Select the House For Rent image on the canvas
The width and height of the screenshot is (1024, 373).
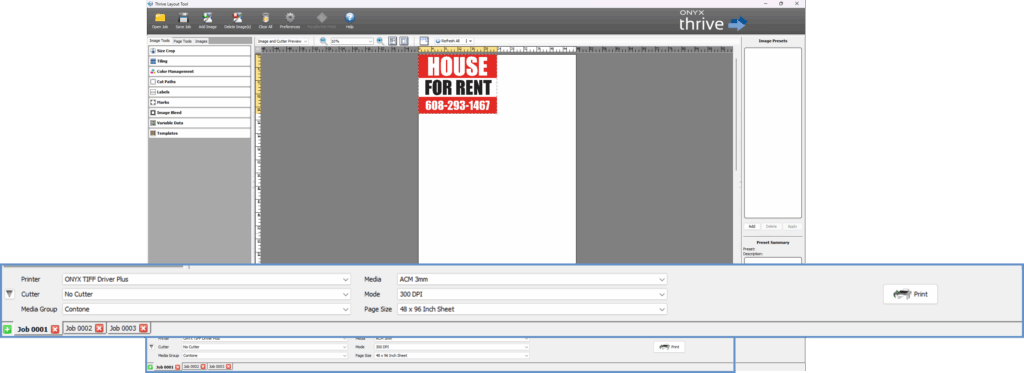click(x=458, y=84)
